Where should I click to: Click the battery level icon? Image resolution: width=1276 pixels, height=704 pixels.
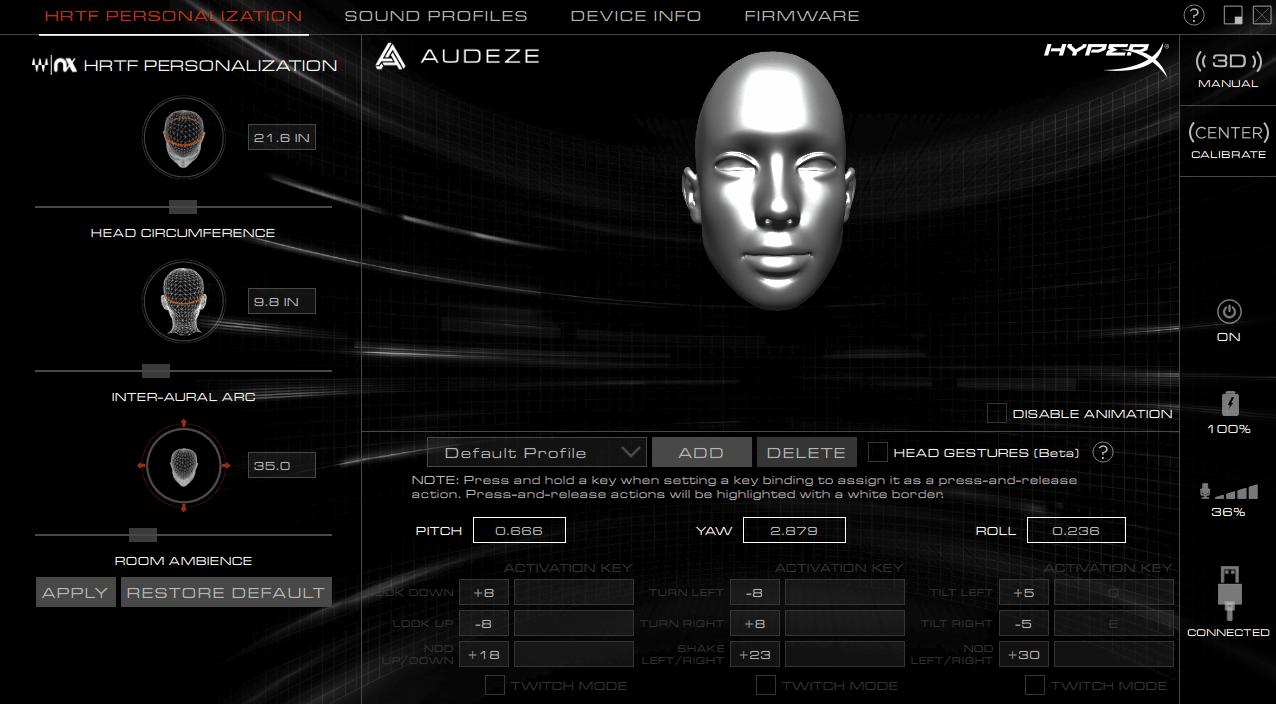pyautogui.click(x=1229, y=404)
